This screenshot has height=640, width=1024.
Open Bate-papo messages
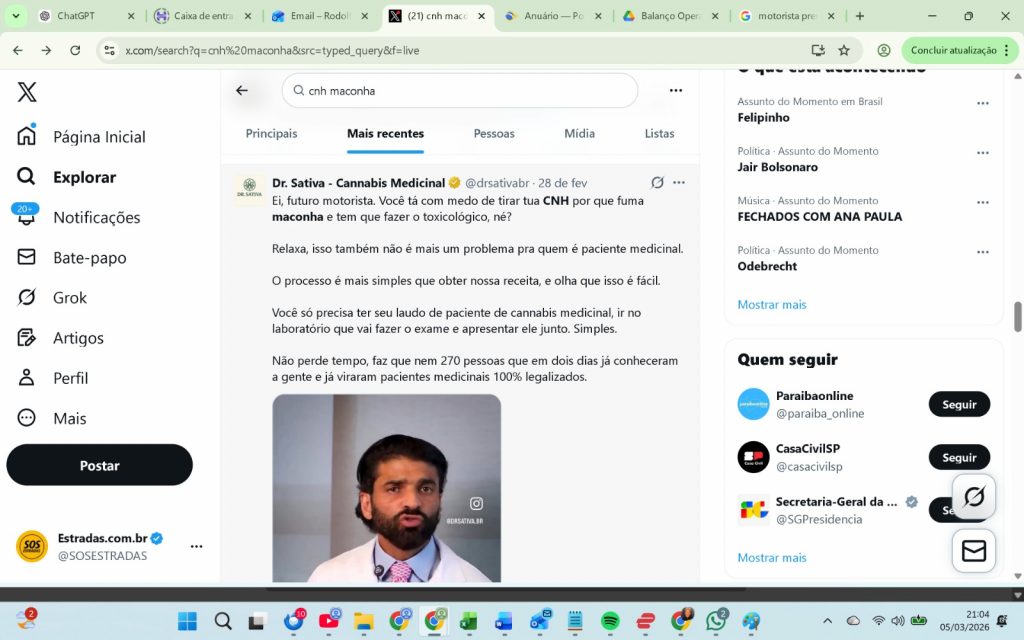click(x=72, y=257)
